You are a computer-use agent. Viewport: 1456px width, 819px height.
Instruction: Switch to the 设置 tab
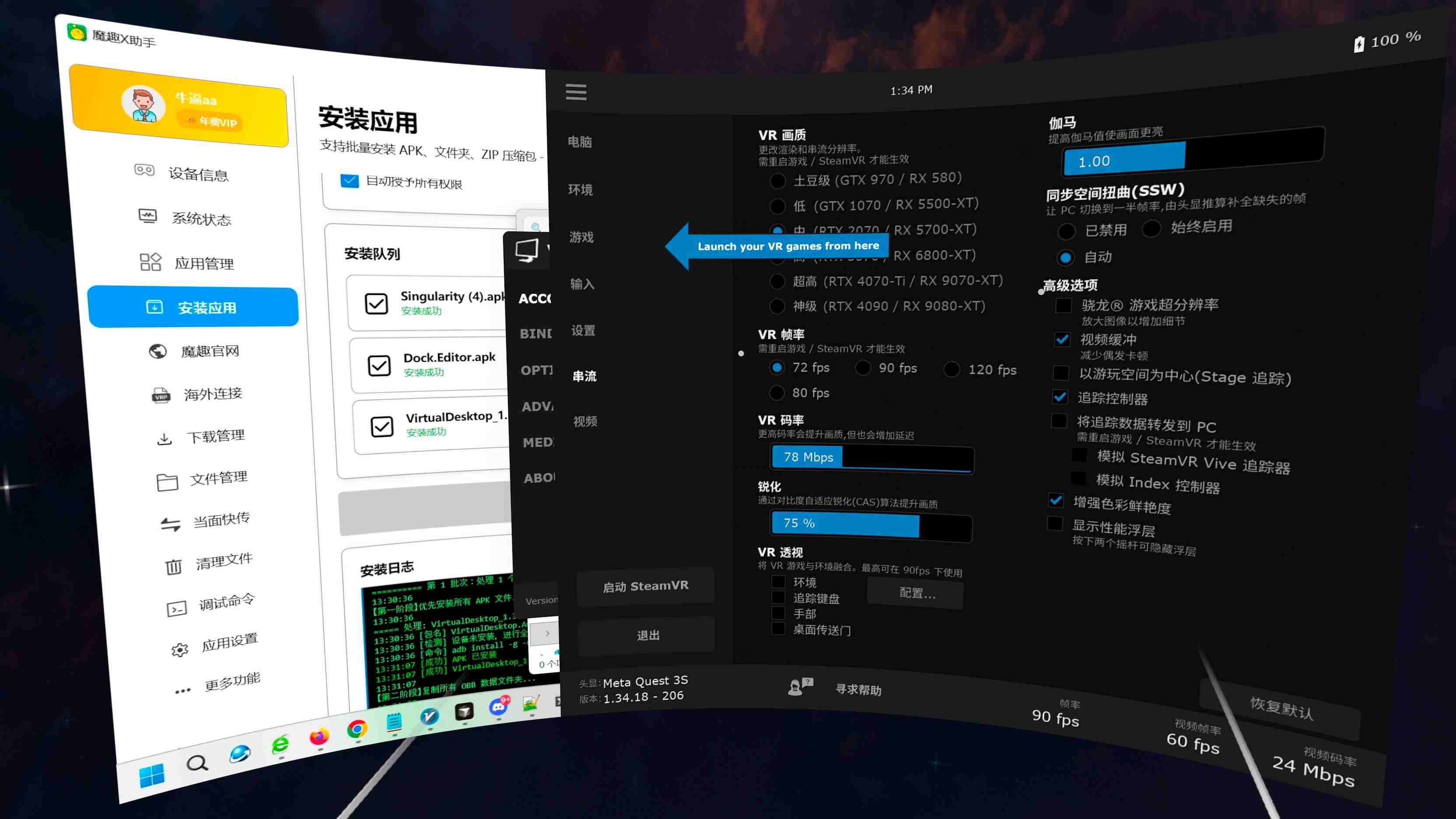pyautogui.click(x=583, y=330)
